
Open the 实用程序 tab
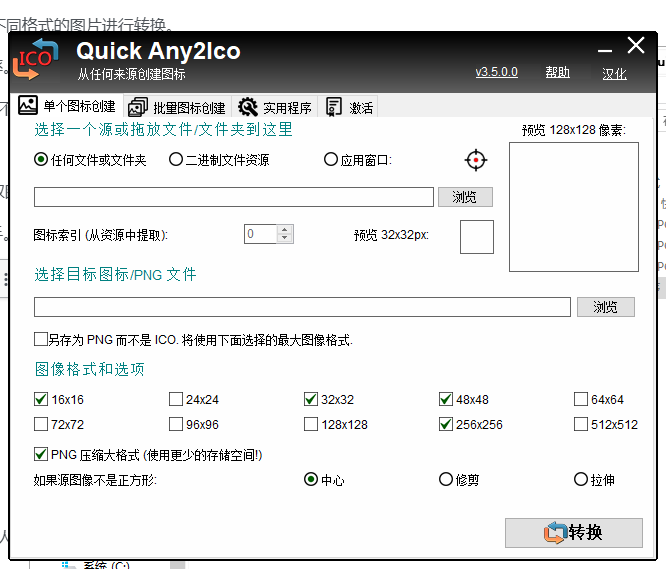coord(275,107)
